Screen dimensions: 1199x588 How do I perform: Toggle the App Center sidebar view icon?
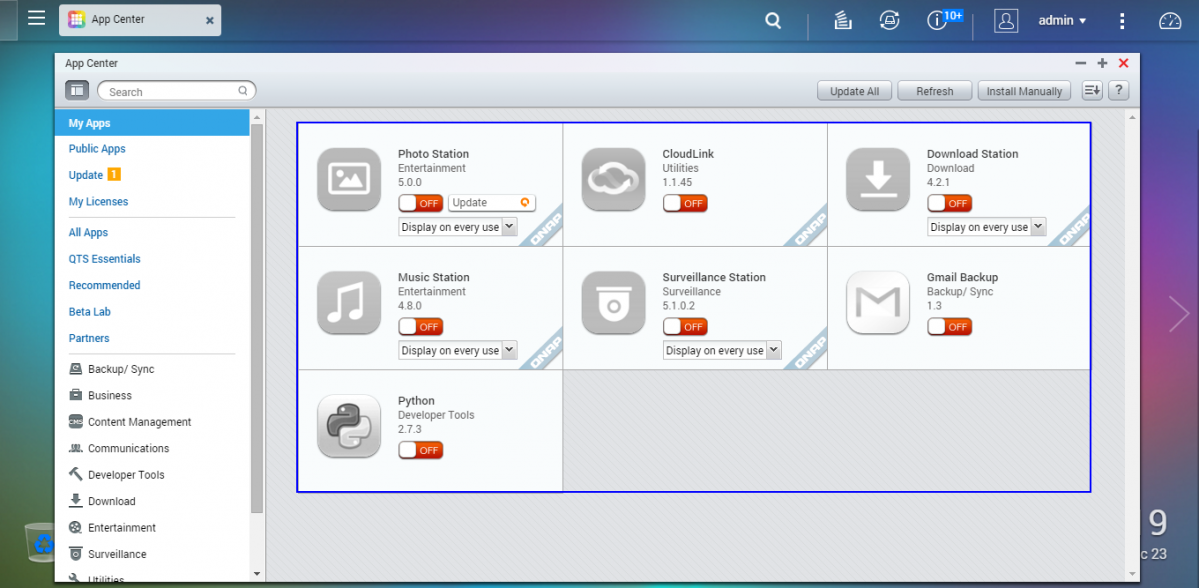click(x=77, y=90)
